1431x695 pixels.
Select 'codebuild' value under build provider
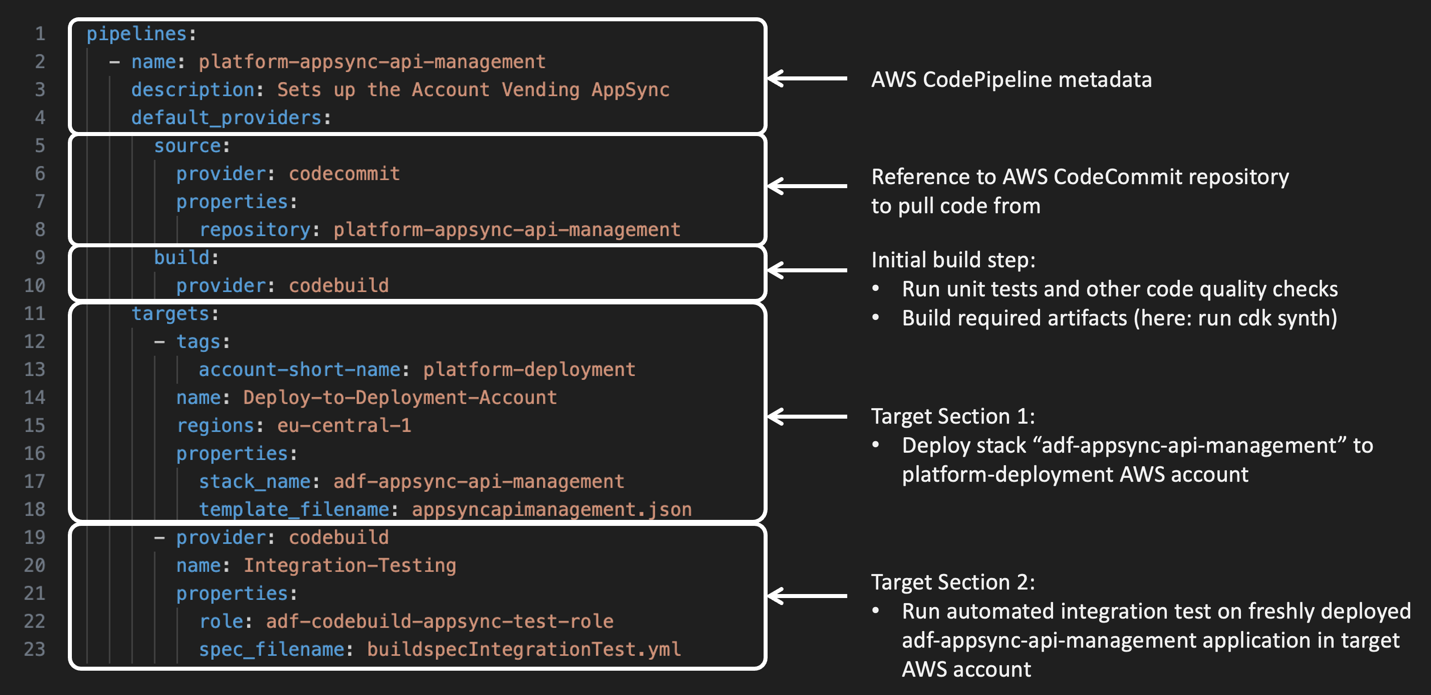339,286
